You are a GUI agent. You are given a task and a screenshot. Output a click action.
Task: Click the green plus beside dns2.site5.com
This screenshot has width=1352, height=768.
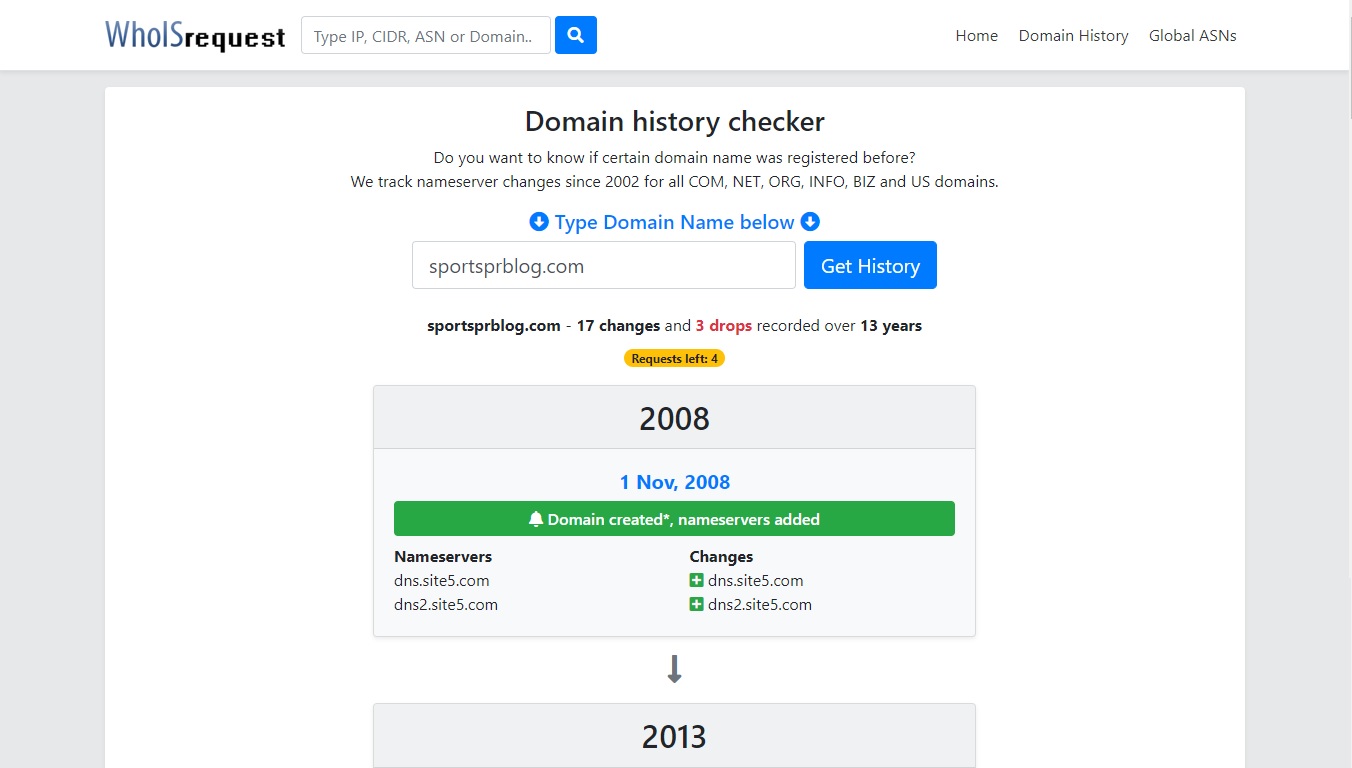697,604
